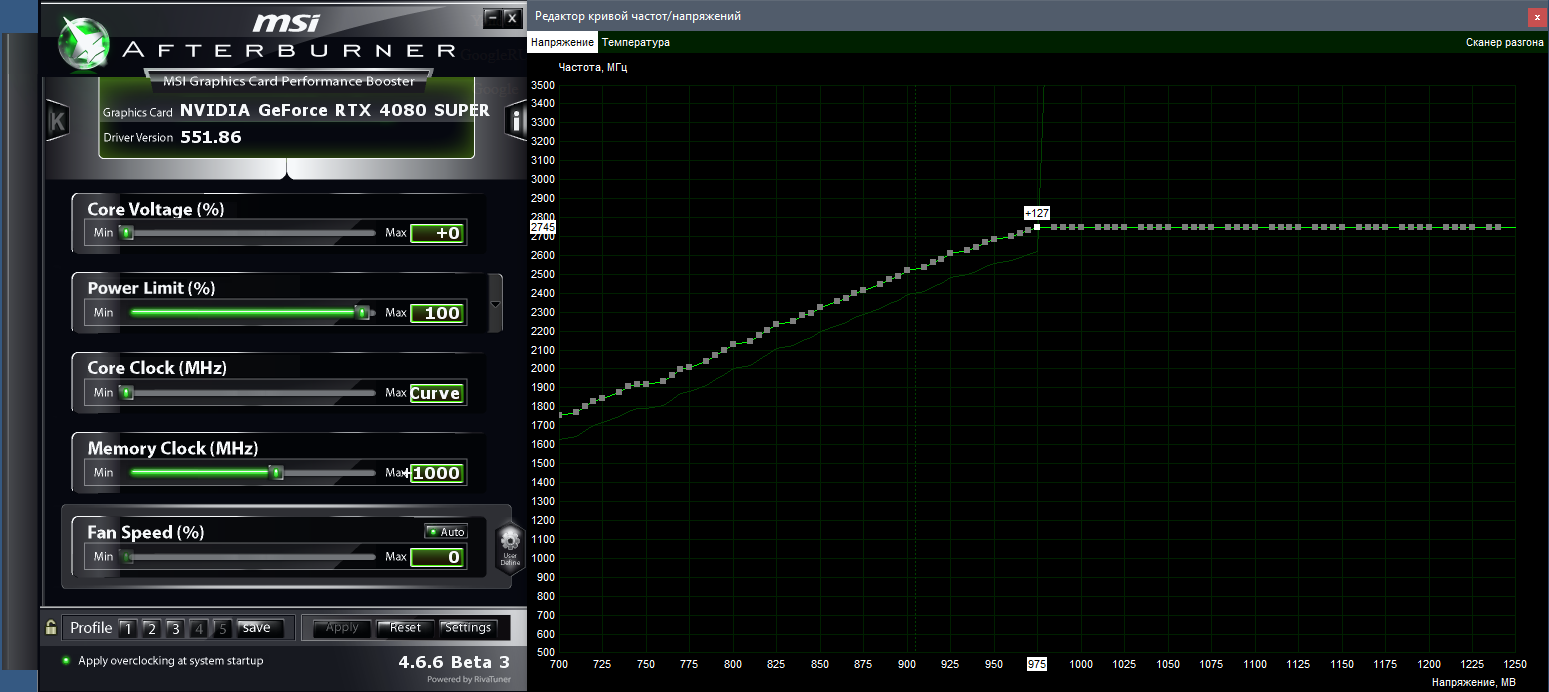Click the 1250 voltage axis label
Viewport: 1549px width, 692px height.
coord(1515,664)
